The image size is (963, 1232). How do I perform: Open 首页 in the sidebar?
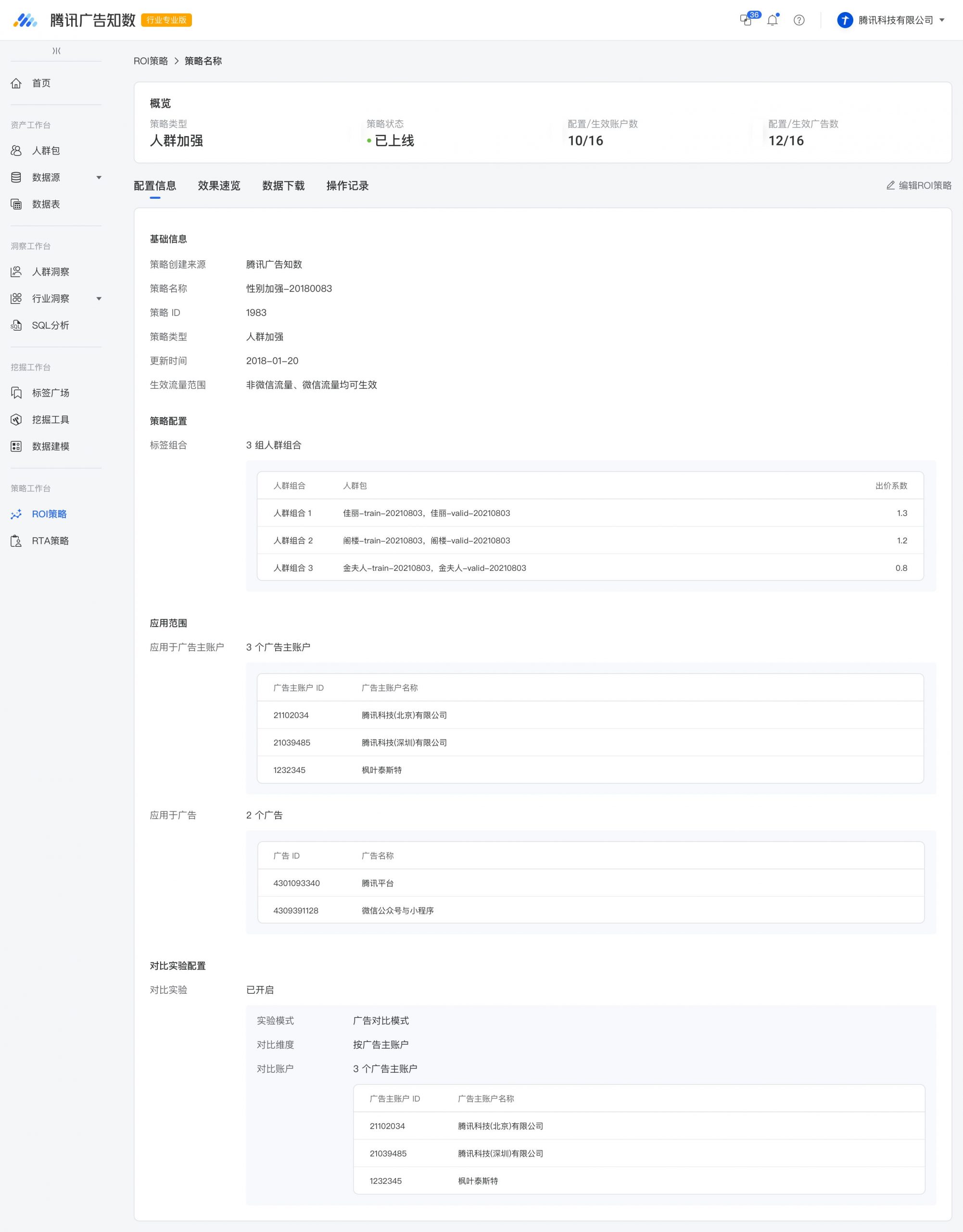pos(41,83)
